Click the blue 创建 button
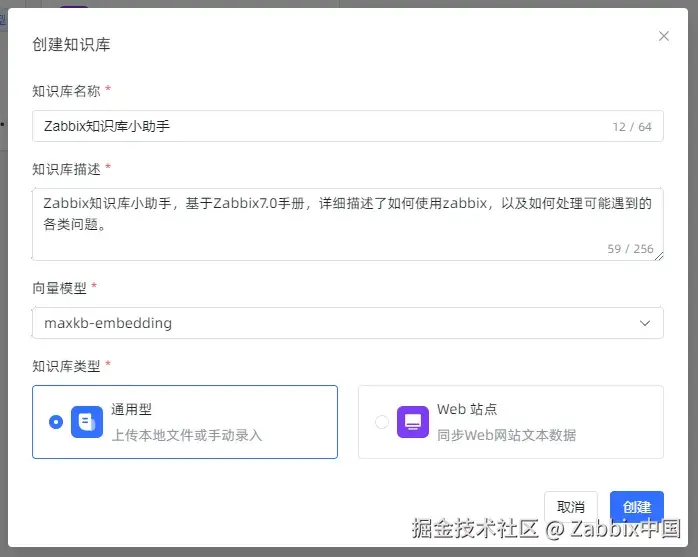The width and height of the screenshot is (698, 557). [637, 506]
